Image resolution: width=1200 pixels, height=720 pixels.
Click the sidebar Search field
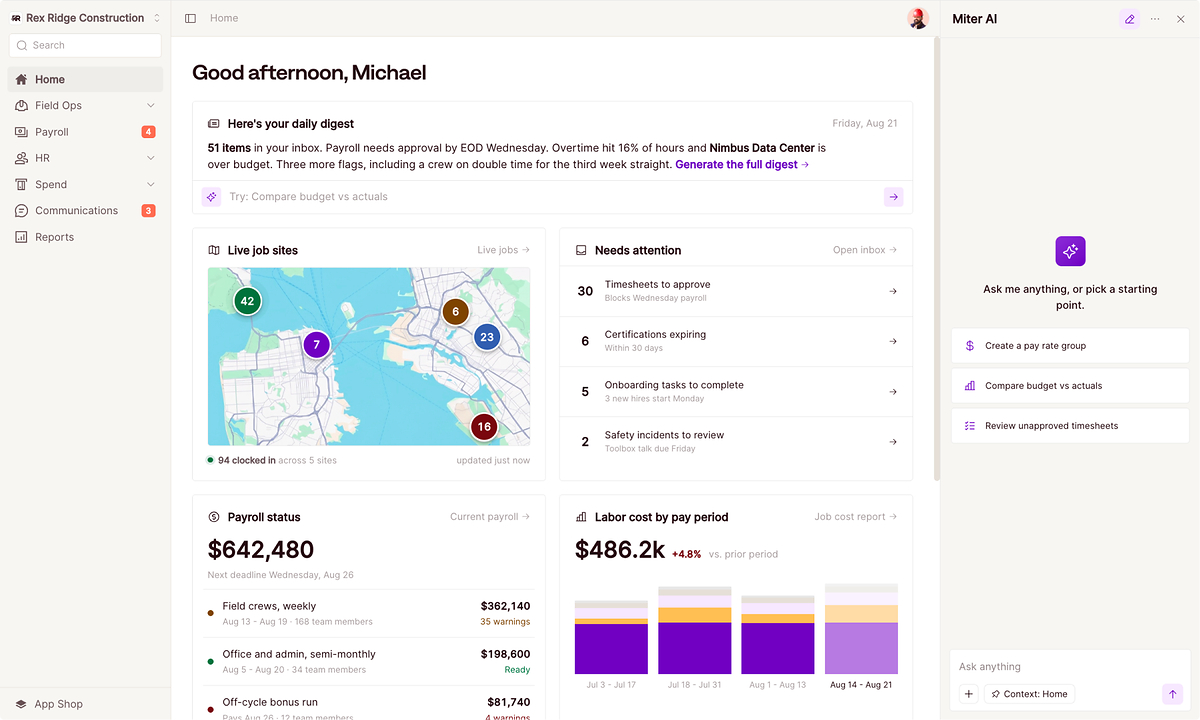tap(85, 45)
